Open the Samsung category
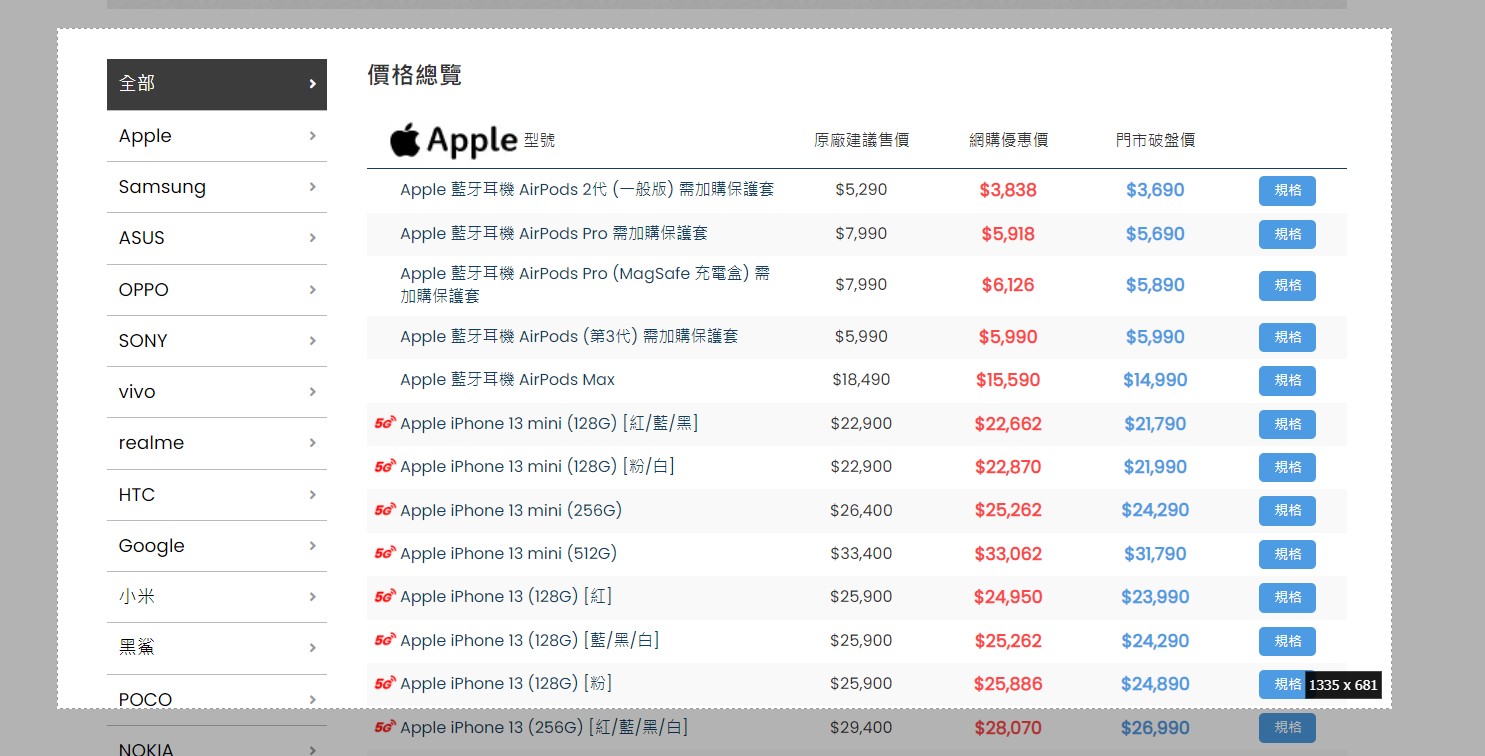 click(217, 187)
